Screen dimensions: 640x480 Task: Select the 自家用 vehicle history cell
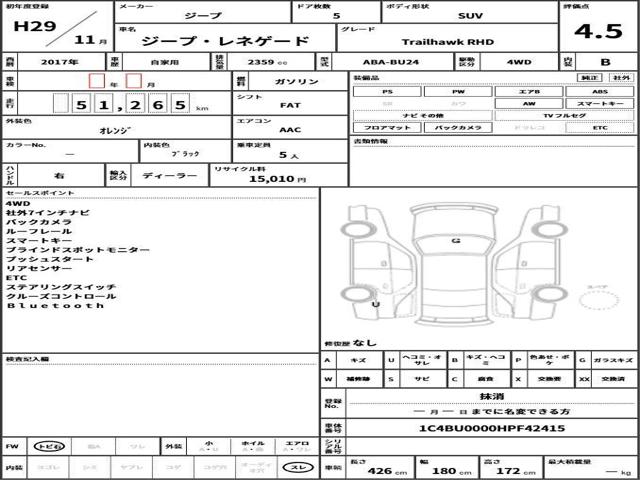tap(165, 62)
